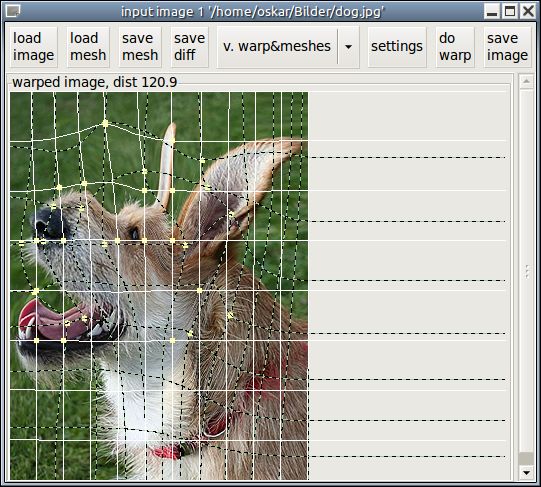Click the scrollbar down arrow
The height and width of the screenshot is (487, 541).
click(526, 472)
